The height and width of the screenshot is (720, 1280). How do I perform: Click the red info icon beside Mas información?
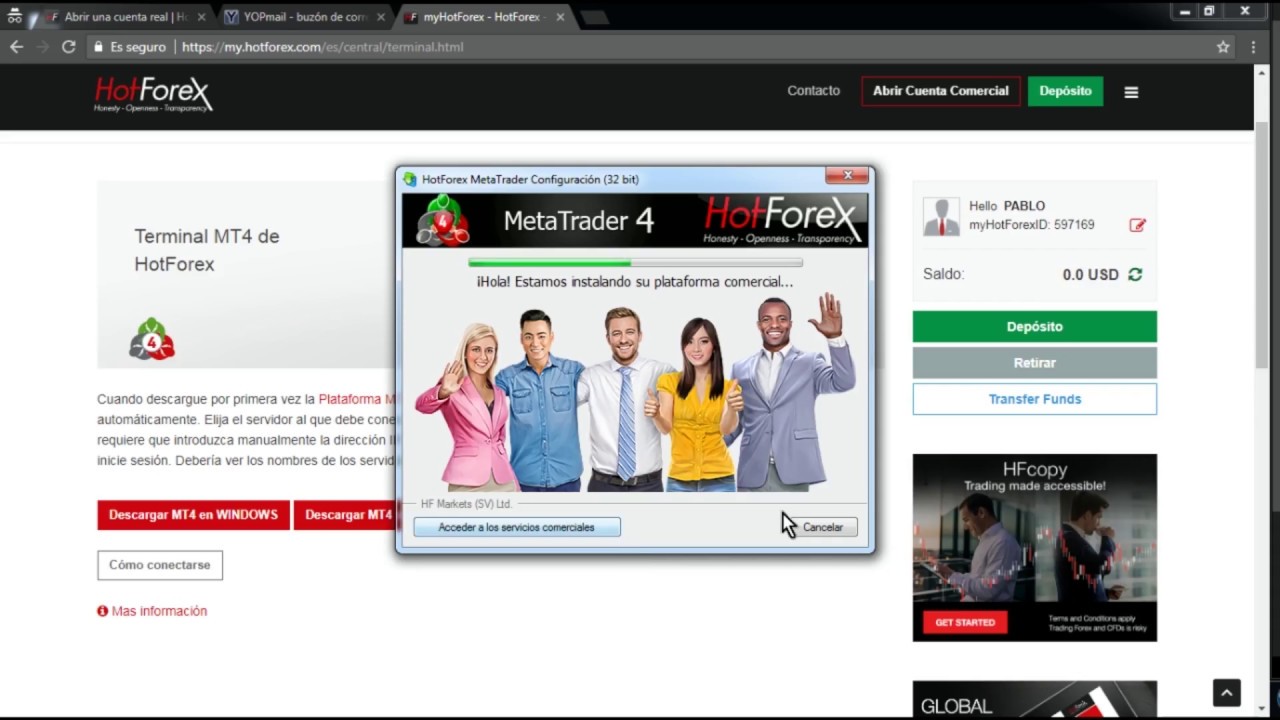coord(102,611)
